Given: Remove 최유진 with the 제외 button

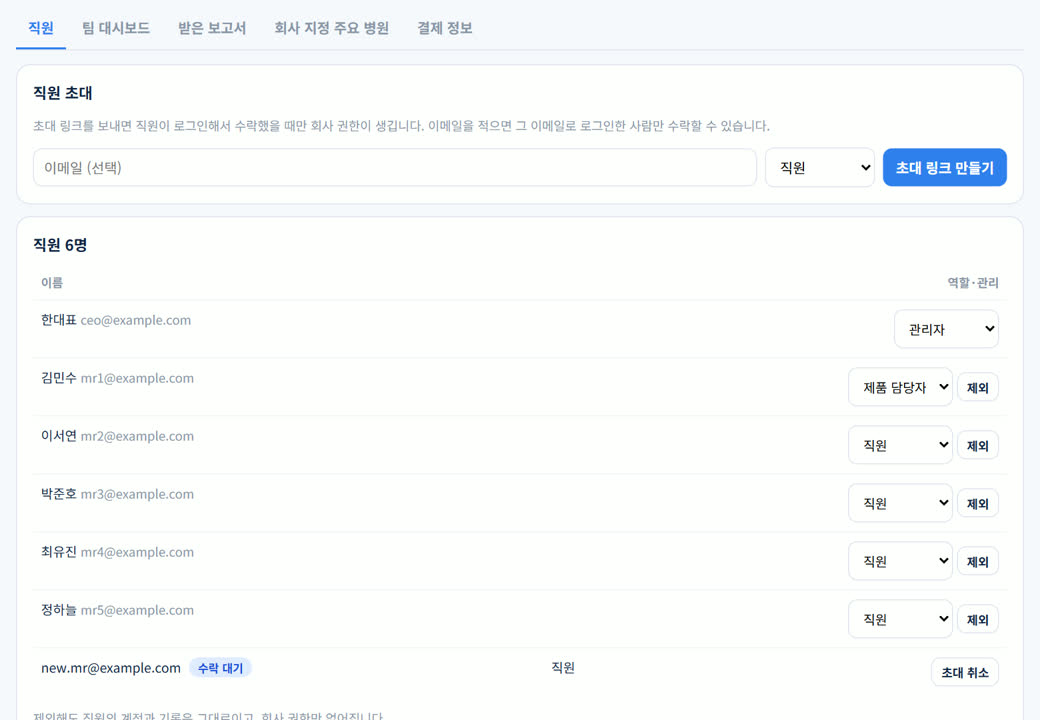Looking at the screenshot, I should 978,562.
